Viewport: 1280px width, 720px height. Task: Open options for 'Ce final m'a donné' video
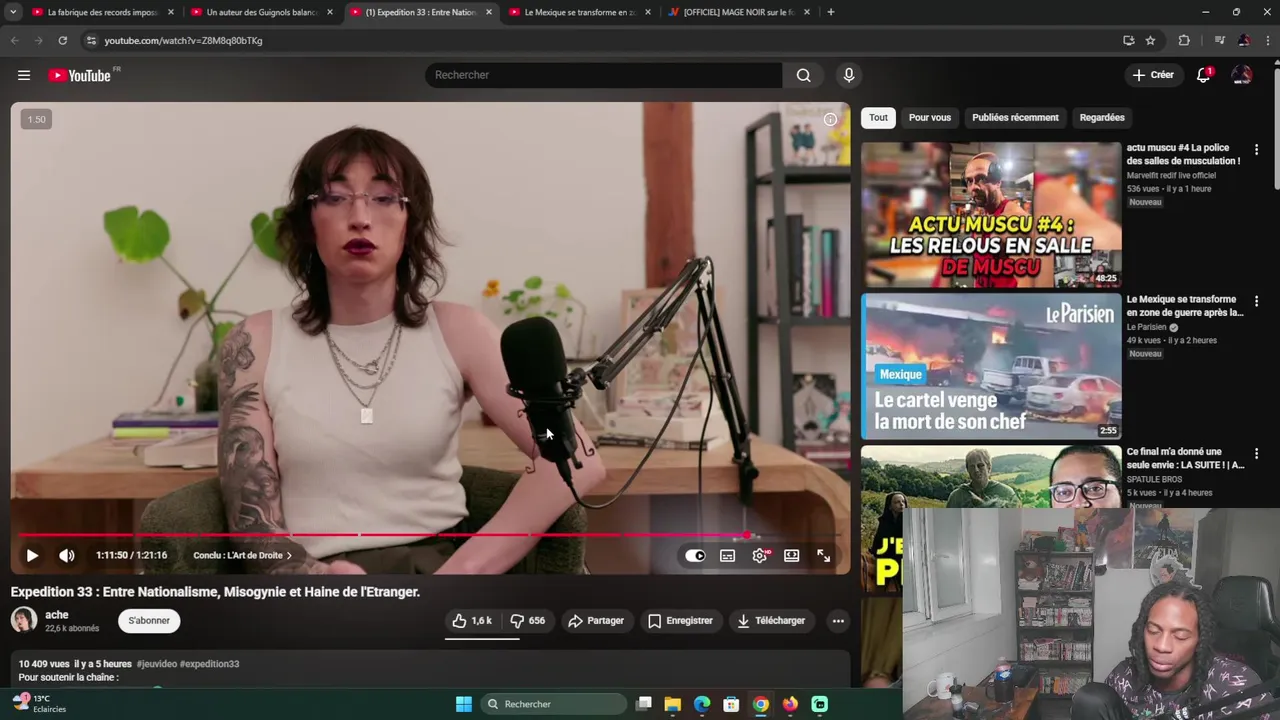(x=1256, y=452)
